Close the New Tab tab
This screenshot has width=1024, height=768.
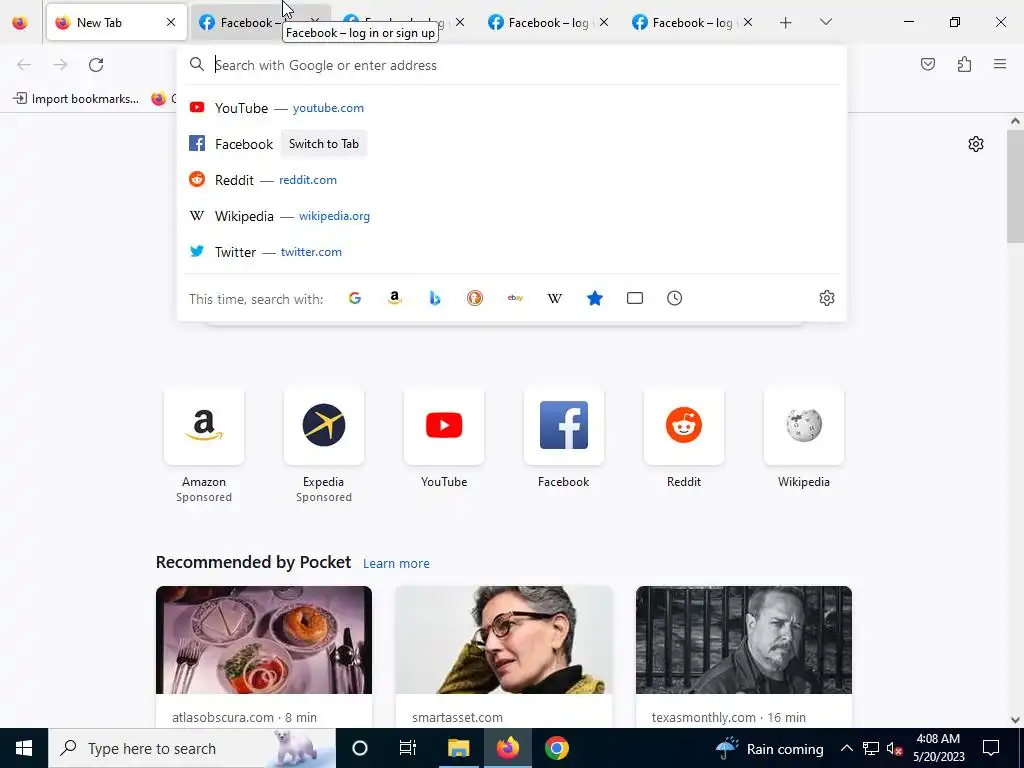(171, 22)
